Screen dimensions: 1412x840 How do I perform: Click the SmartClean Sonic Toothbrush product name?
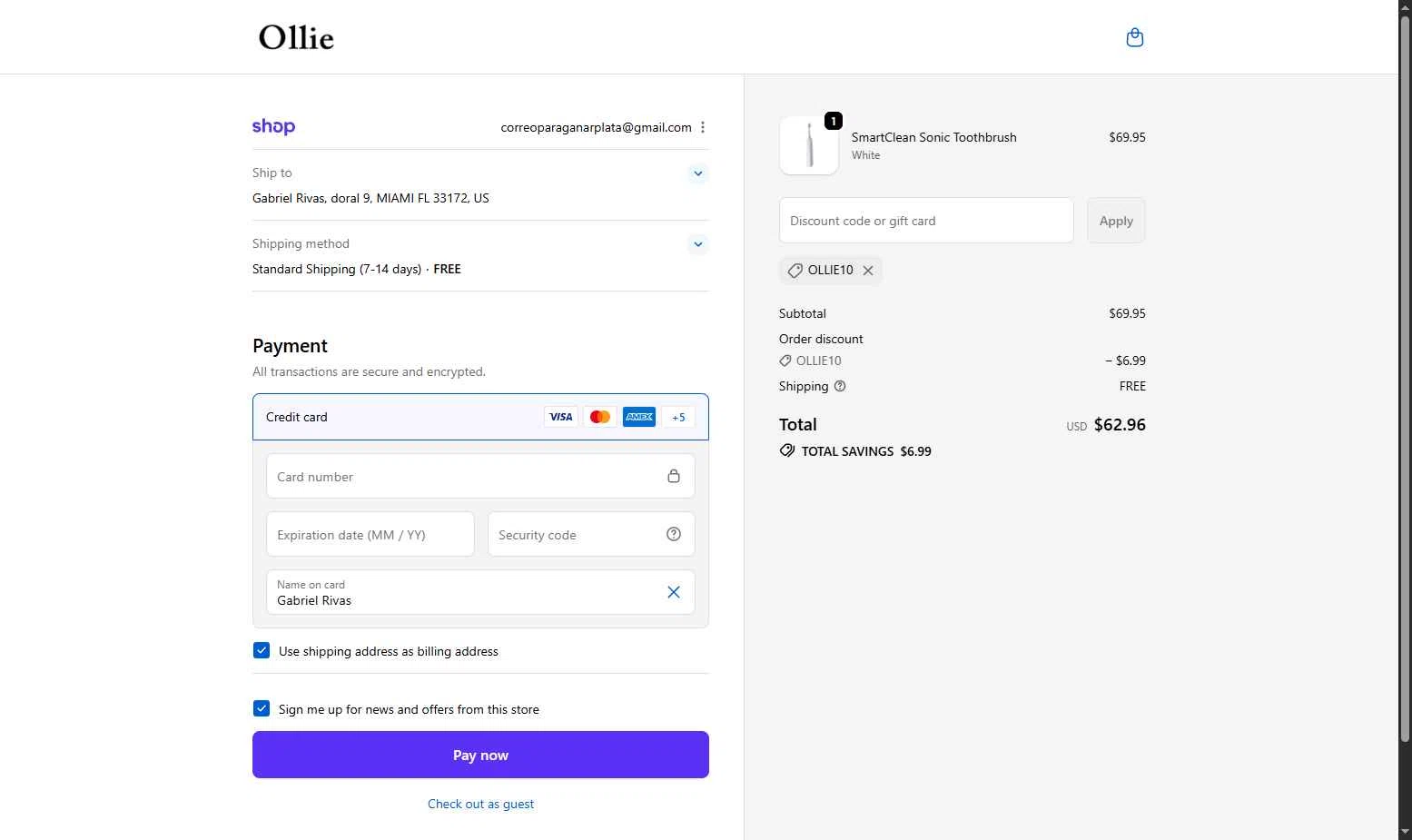pos(933,137)
